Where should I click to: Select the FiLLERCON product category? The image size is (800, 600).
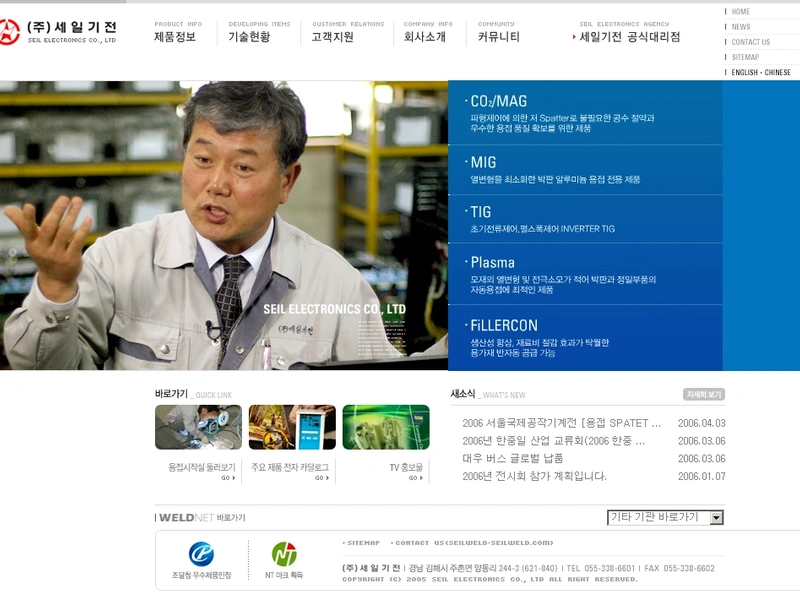(585, 338)
